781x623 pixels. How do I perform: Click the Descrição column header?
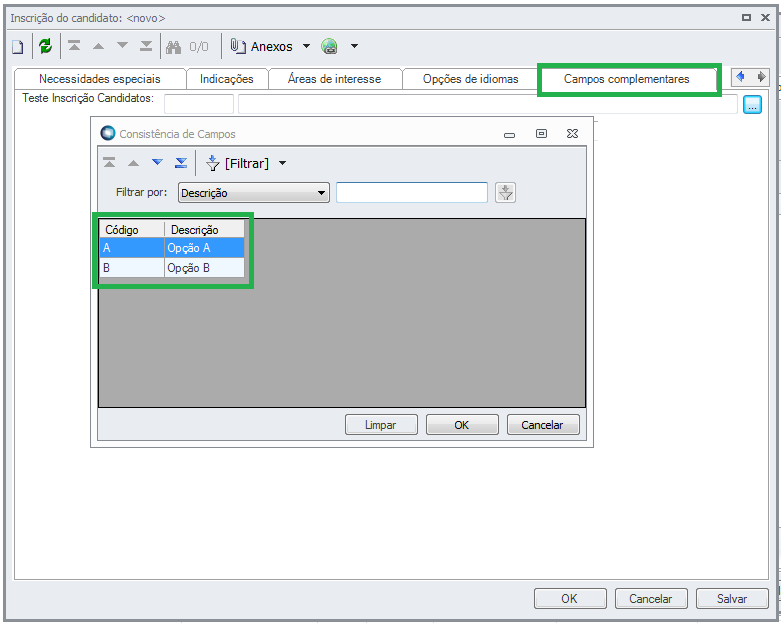pos(204,230)
